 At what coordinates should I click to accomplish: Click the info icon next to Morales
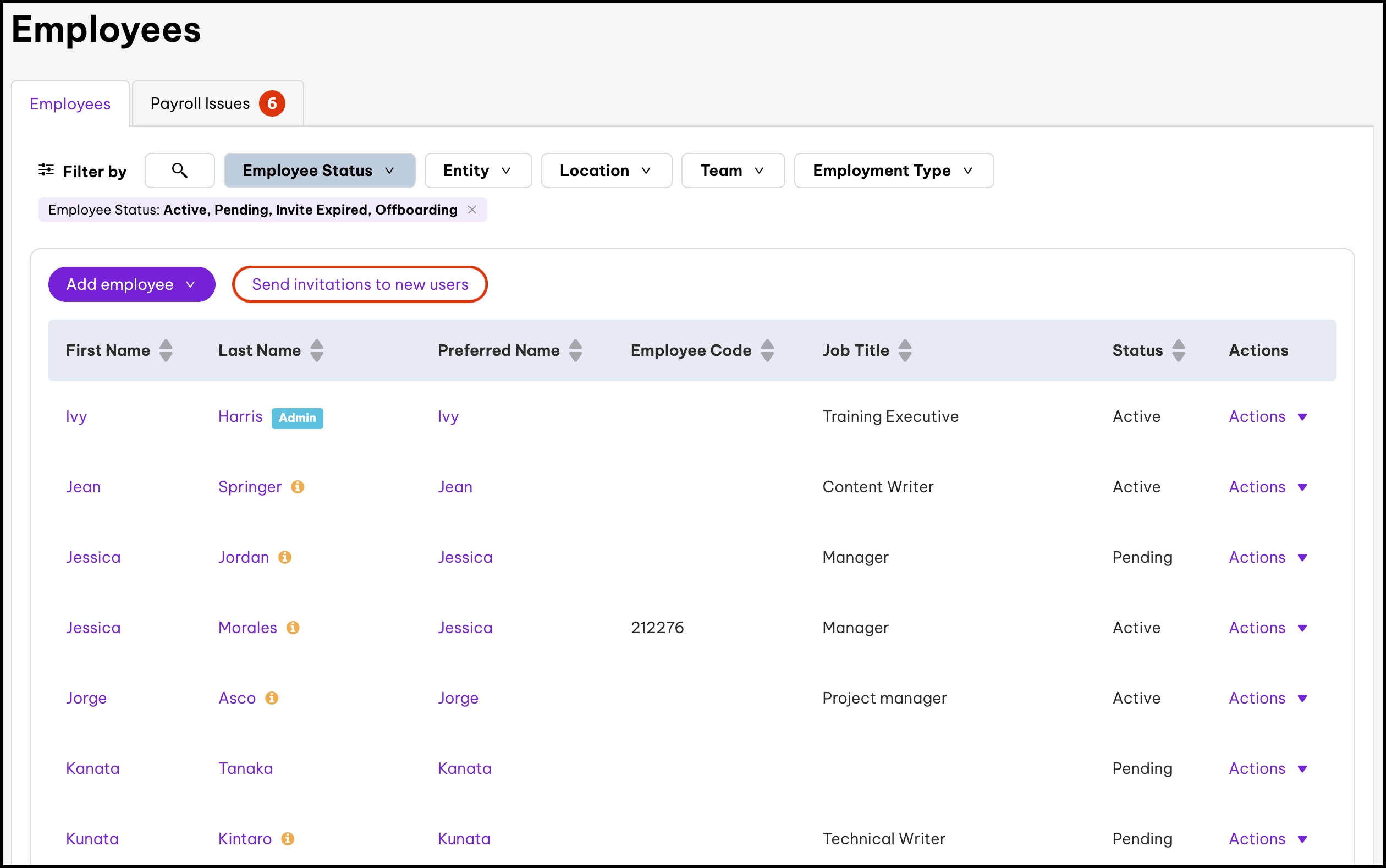(293, 628)
